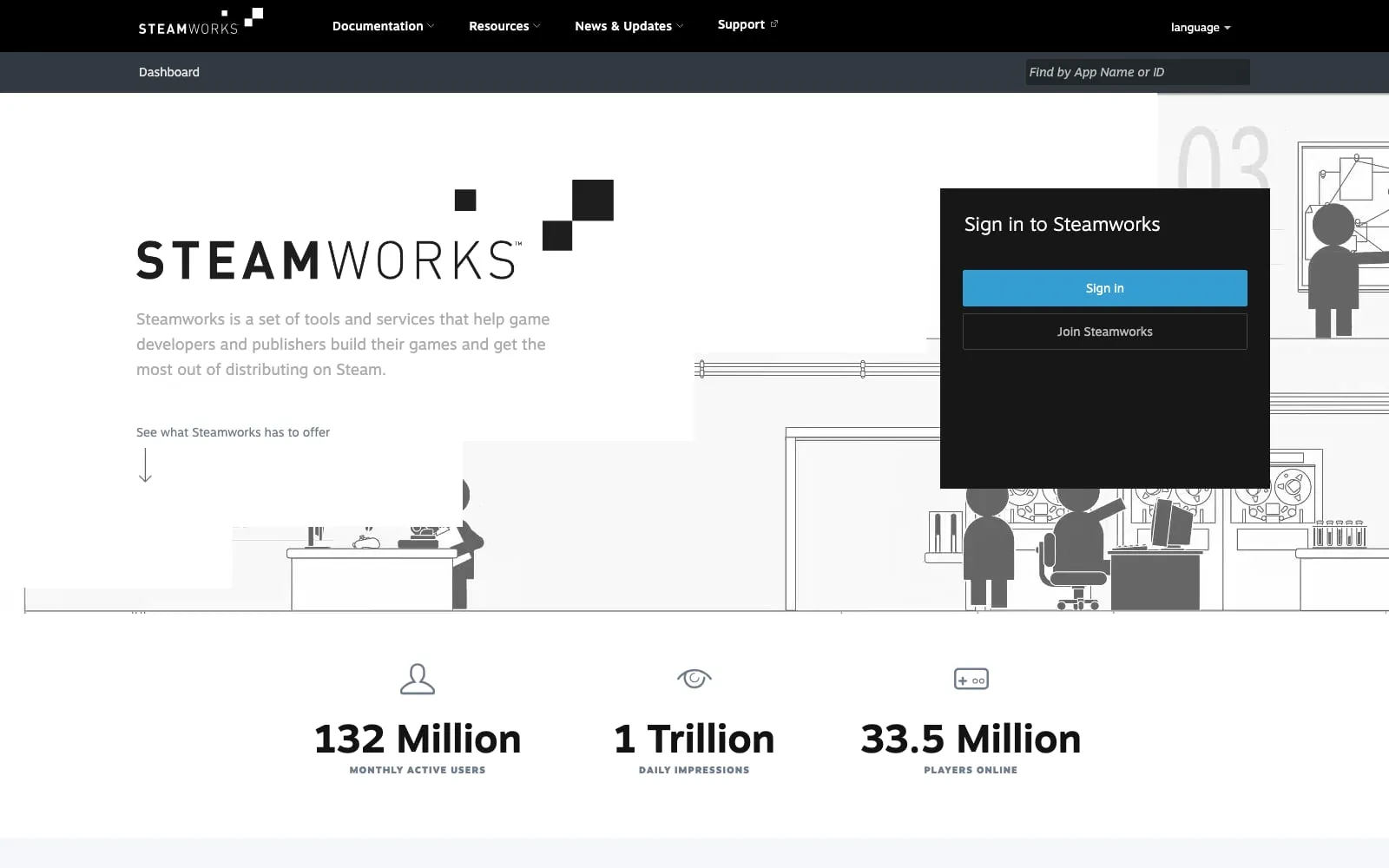Click the 'MONTHLY ACTIVE USERS' label

[x=418, y=770]
